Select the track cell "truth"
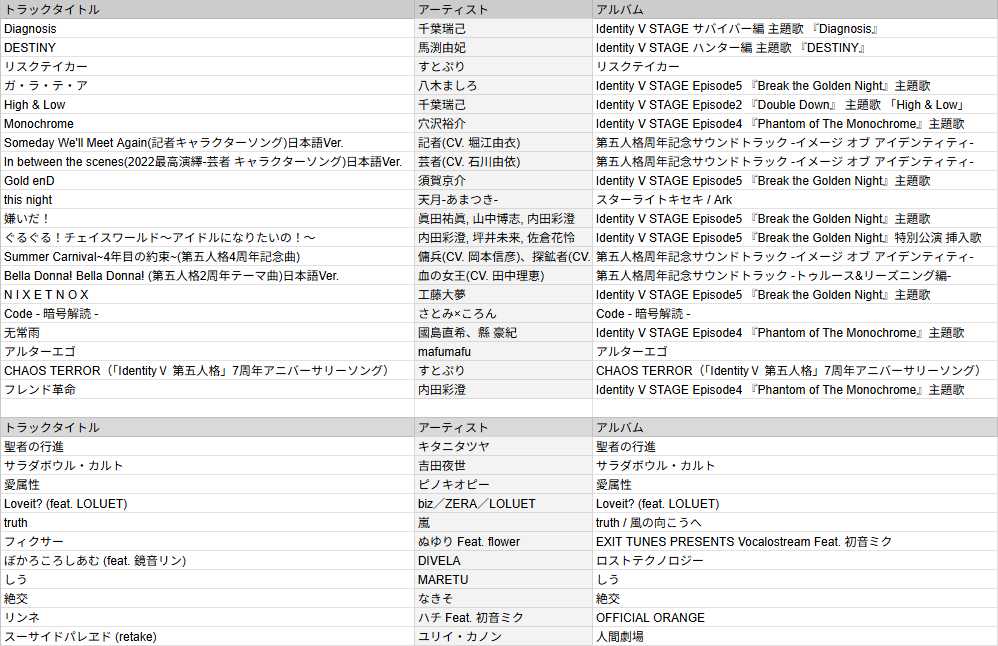The height and width of the screenshot is (646, 998). [207, 523]
